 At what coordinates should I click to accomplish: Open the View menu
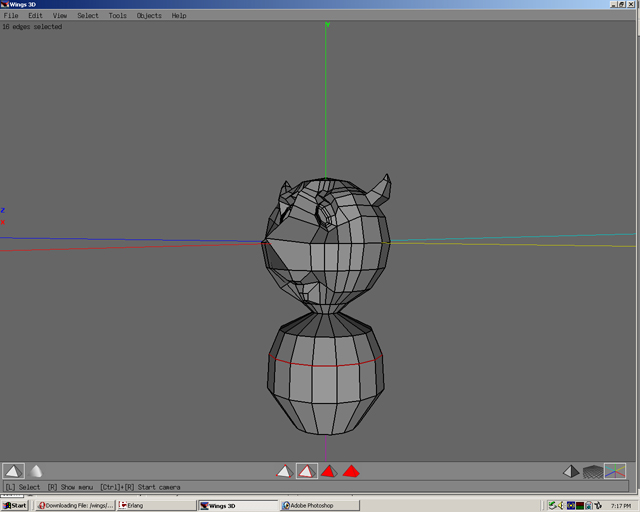click(x=60, y=16)
